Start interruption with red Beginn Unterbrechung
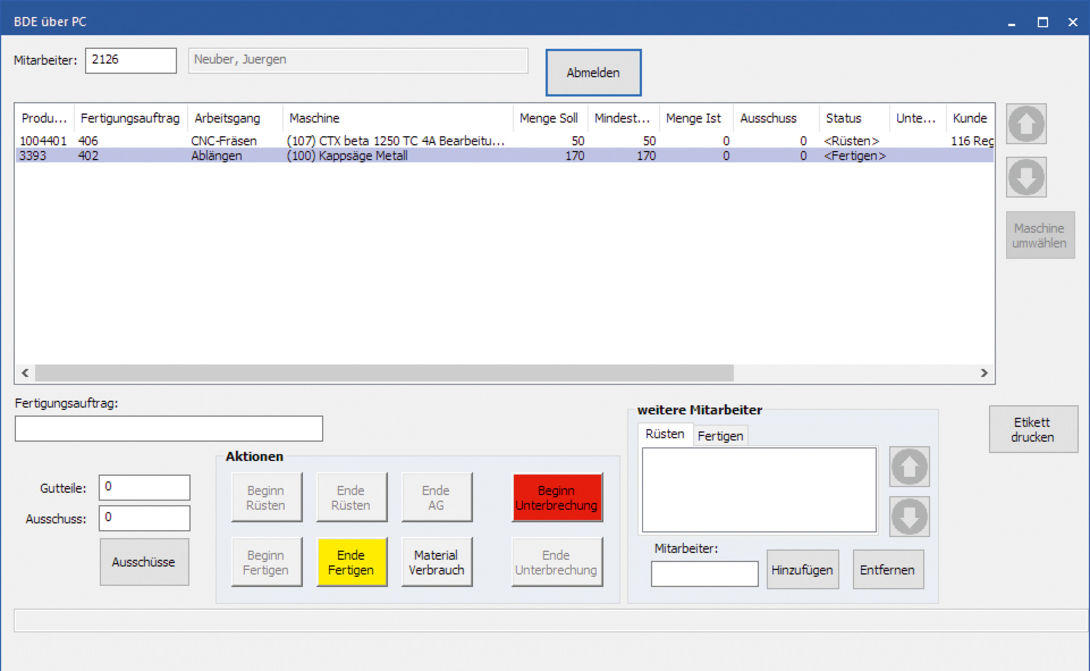The height and width of the screenshot is (671, 1090). pos(557,498)
